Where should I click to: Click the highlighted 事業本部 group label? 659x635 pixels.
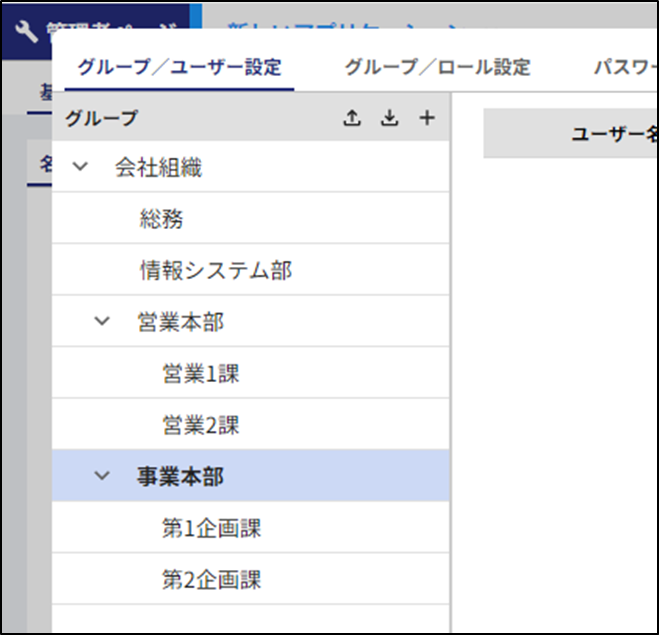(180, 476)
